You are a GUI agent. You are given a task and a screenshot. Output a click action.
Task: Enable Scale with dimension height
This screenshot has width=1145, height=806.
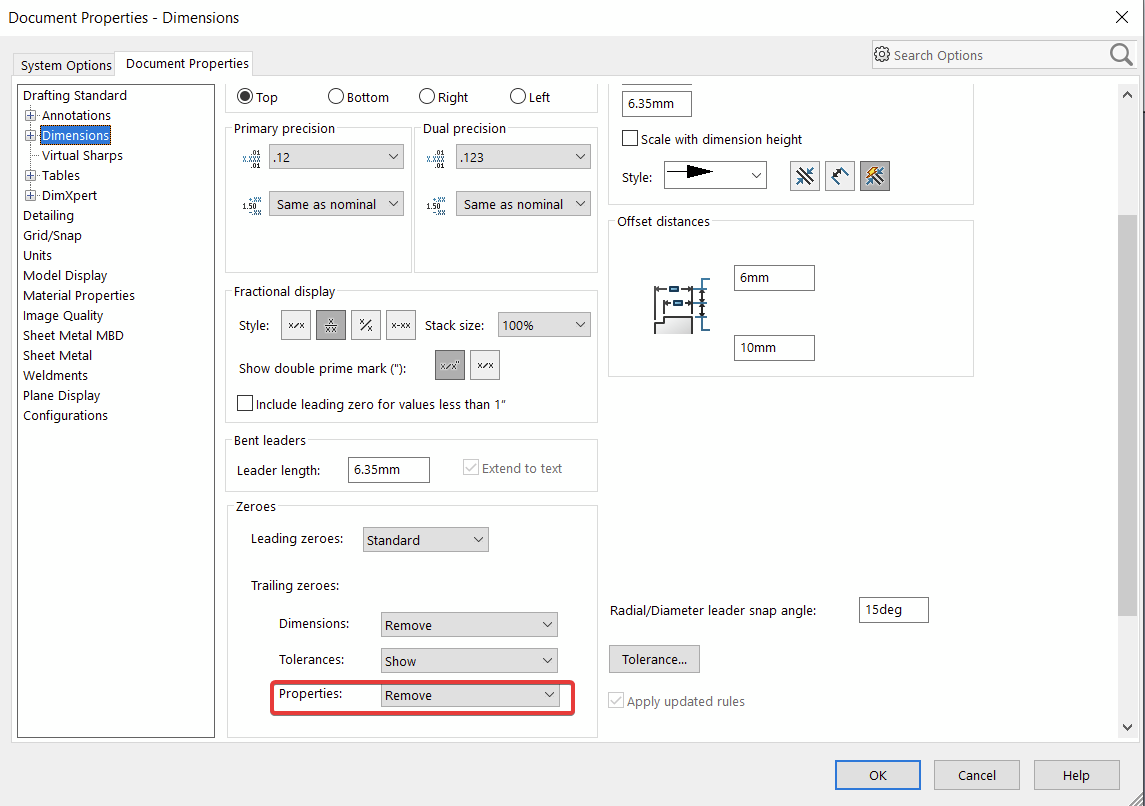coord(629,138)
